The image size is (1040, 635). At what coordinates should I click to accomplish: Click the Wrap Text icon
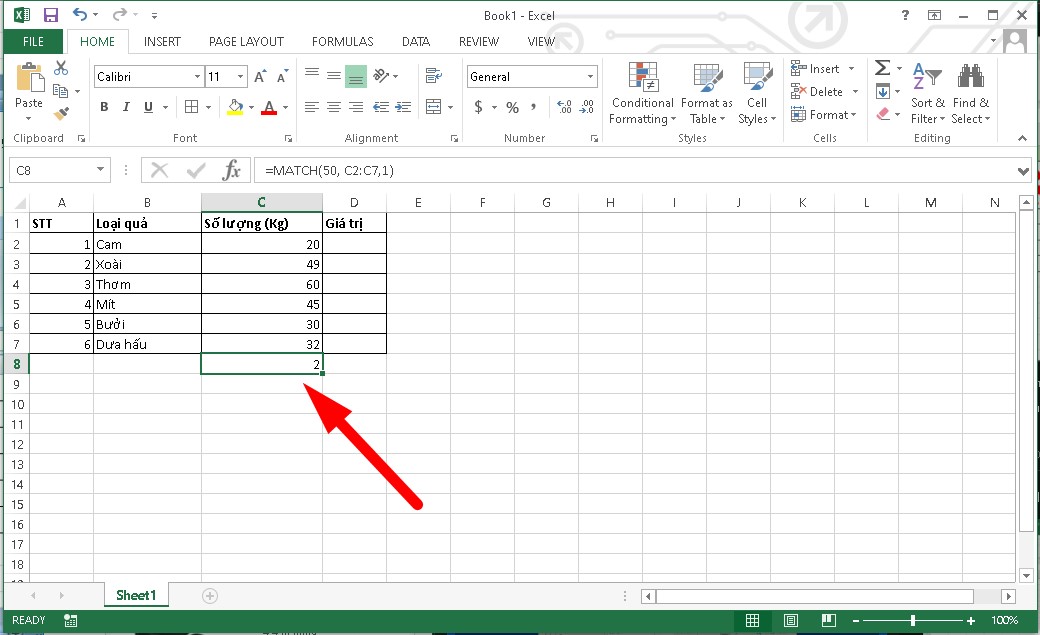[x=434, y=76]
